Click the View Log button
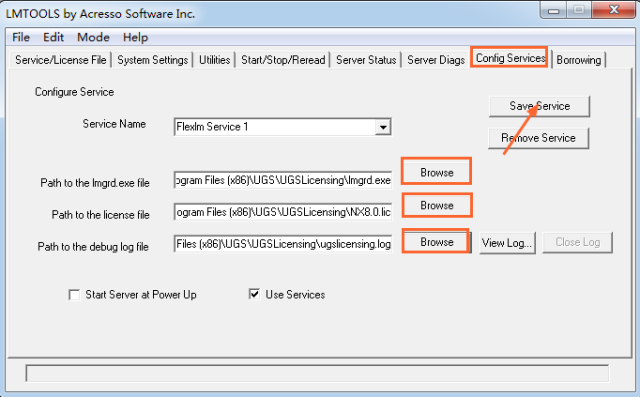The height and width of the screenshot is (397, 640). [507, 243]
